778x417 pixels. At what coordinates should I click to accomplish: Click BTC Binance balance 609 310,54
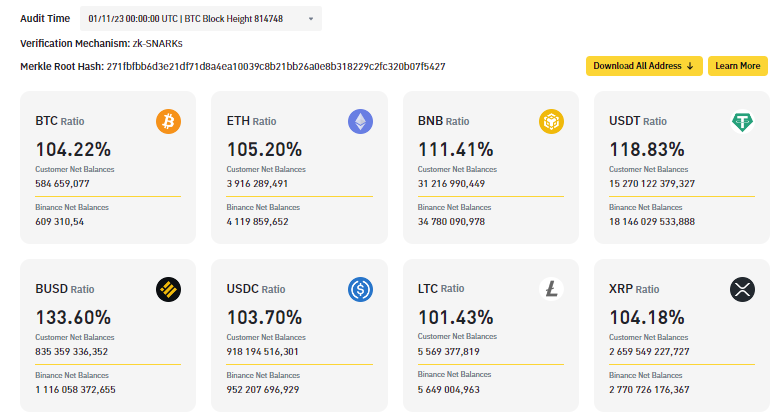pos(60,222)
